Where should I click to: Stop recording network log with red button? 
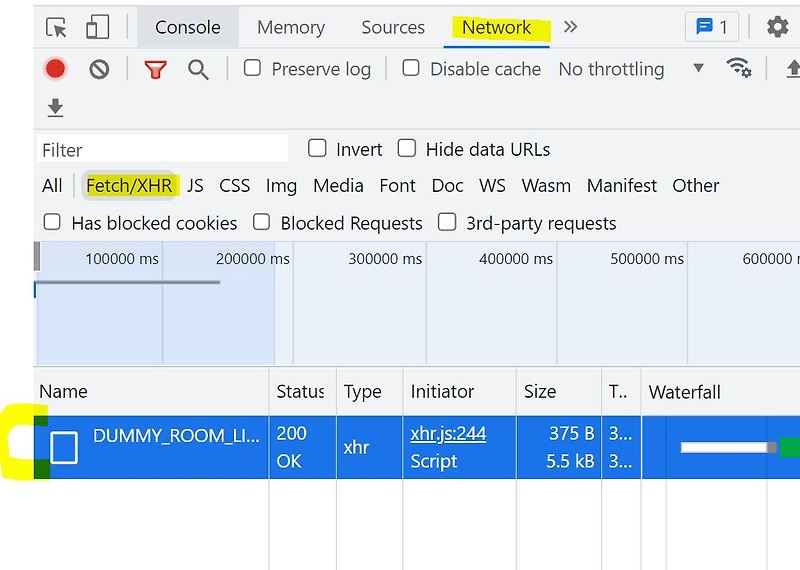tap(55, 69)
